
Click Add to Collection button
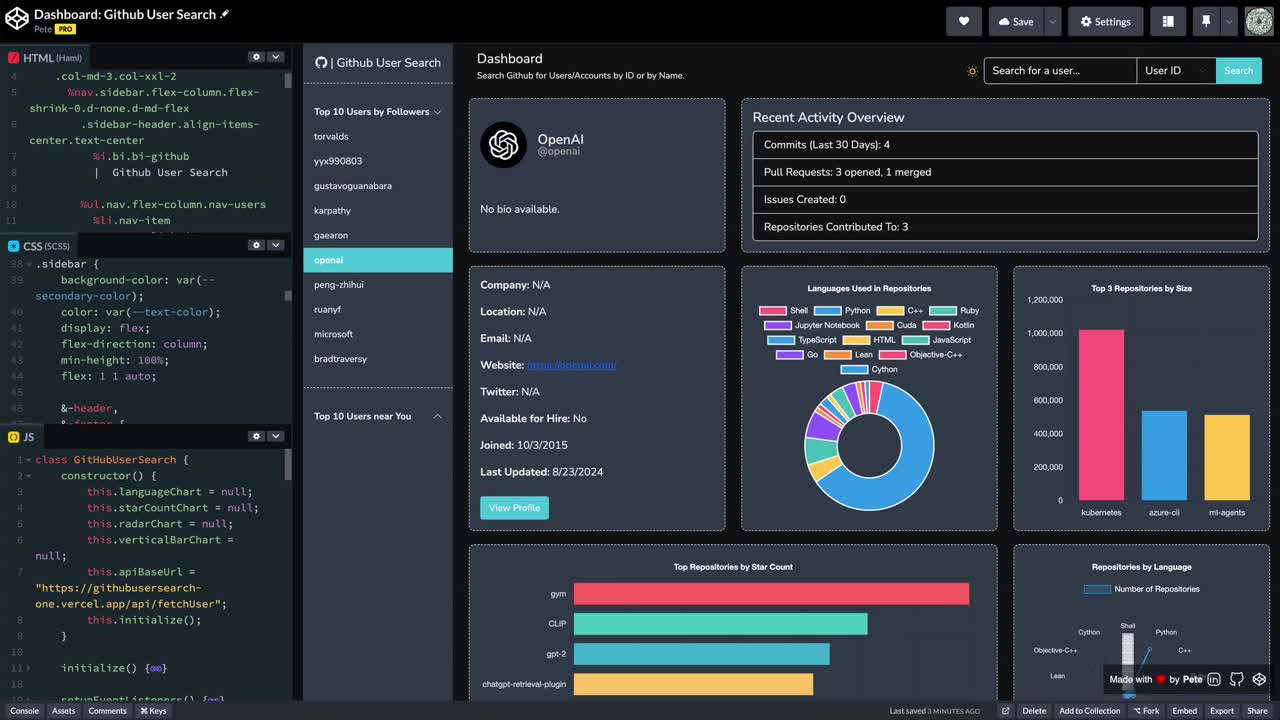tap(1090, 711)
